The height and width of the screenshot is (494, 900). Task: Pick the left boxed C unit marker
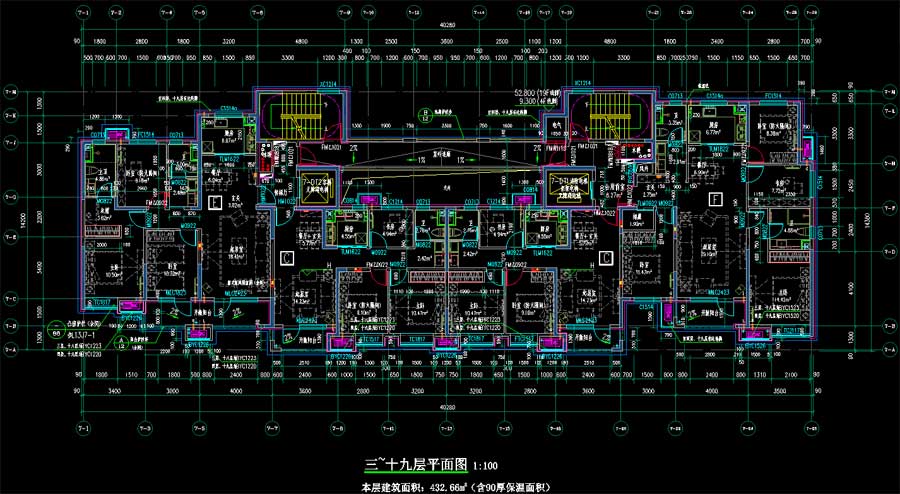click(286, 257)
